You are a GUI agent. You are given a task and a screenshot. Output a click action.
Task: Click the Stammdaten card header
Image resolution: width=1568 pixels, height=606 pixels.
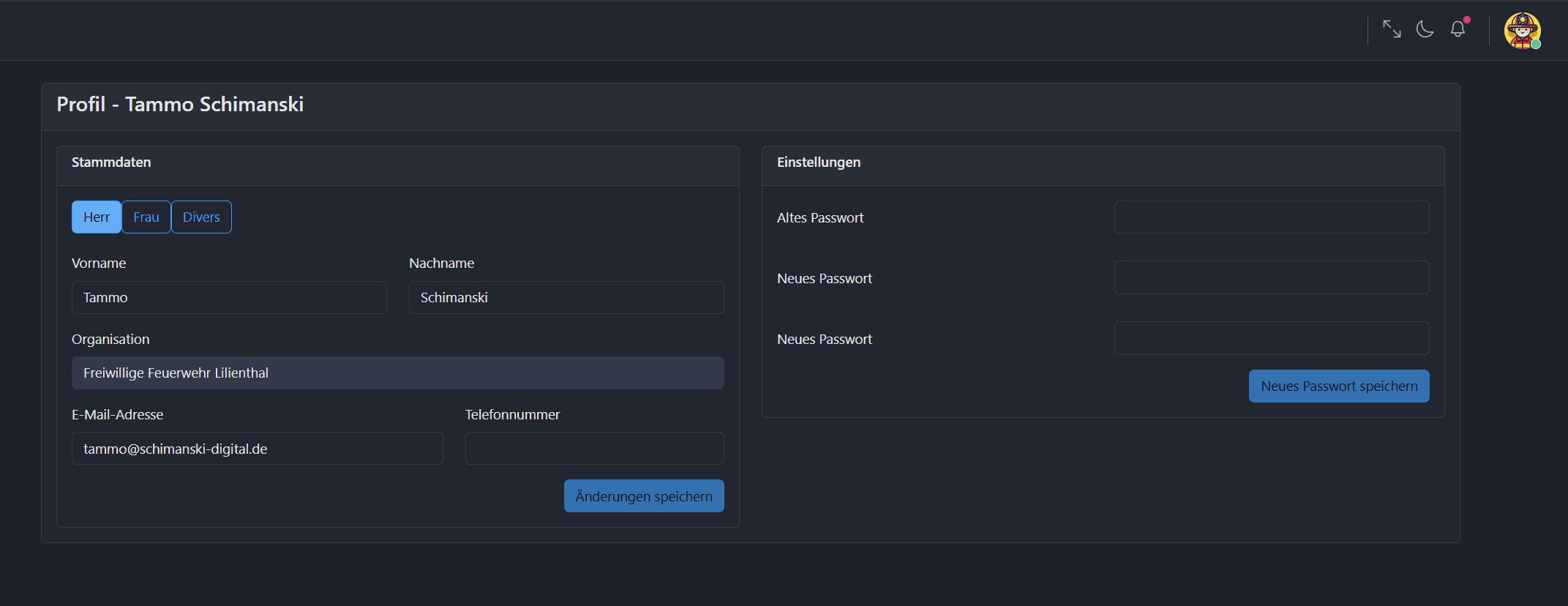point(111,162)
